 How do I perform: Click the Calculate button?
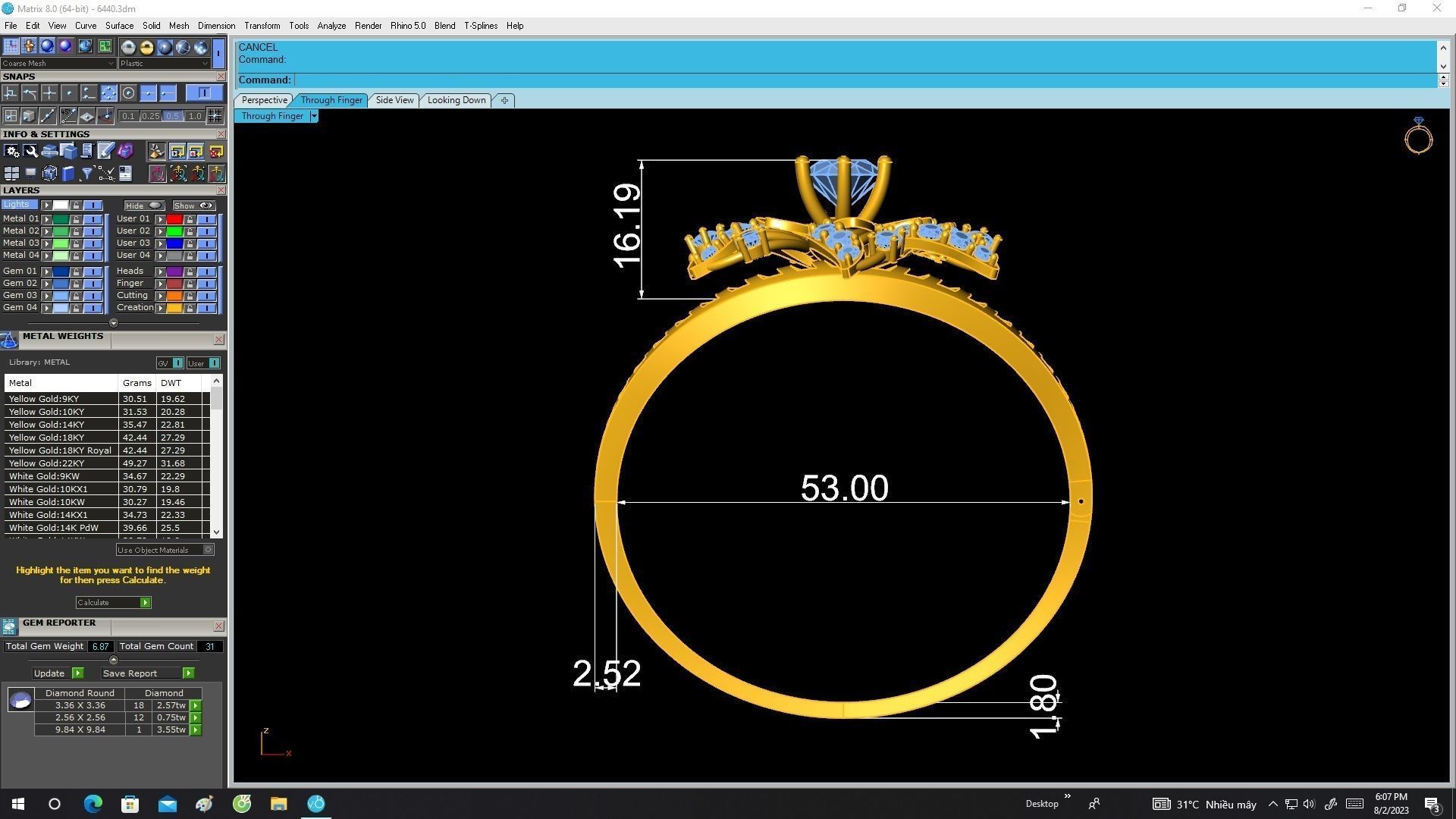click(x=114, y=603)
